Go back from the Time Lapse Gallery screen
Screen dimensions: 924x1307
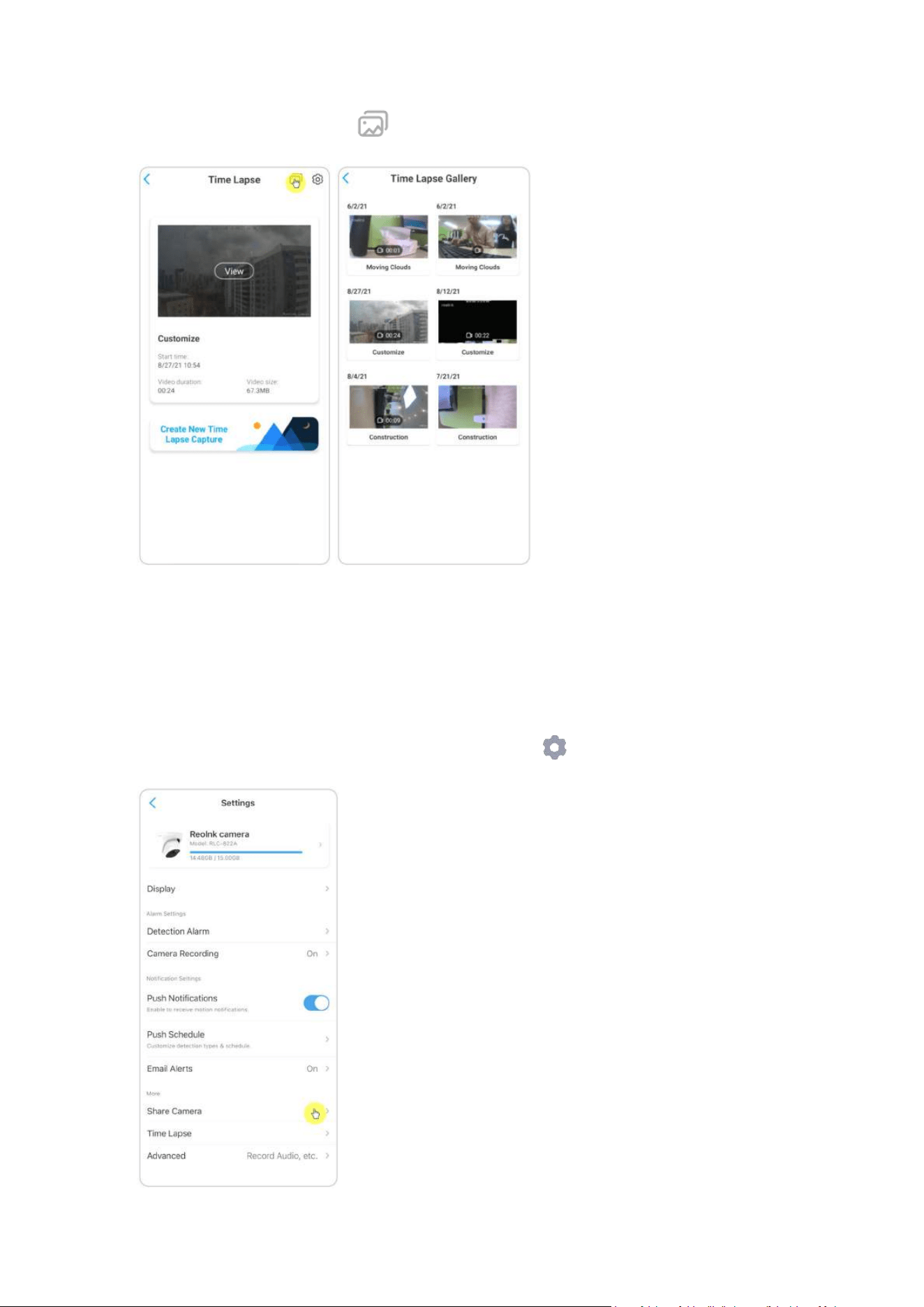346,178
